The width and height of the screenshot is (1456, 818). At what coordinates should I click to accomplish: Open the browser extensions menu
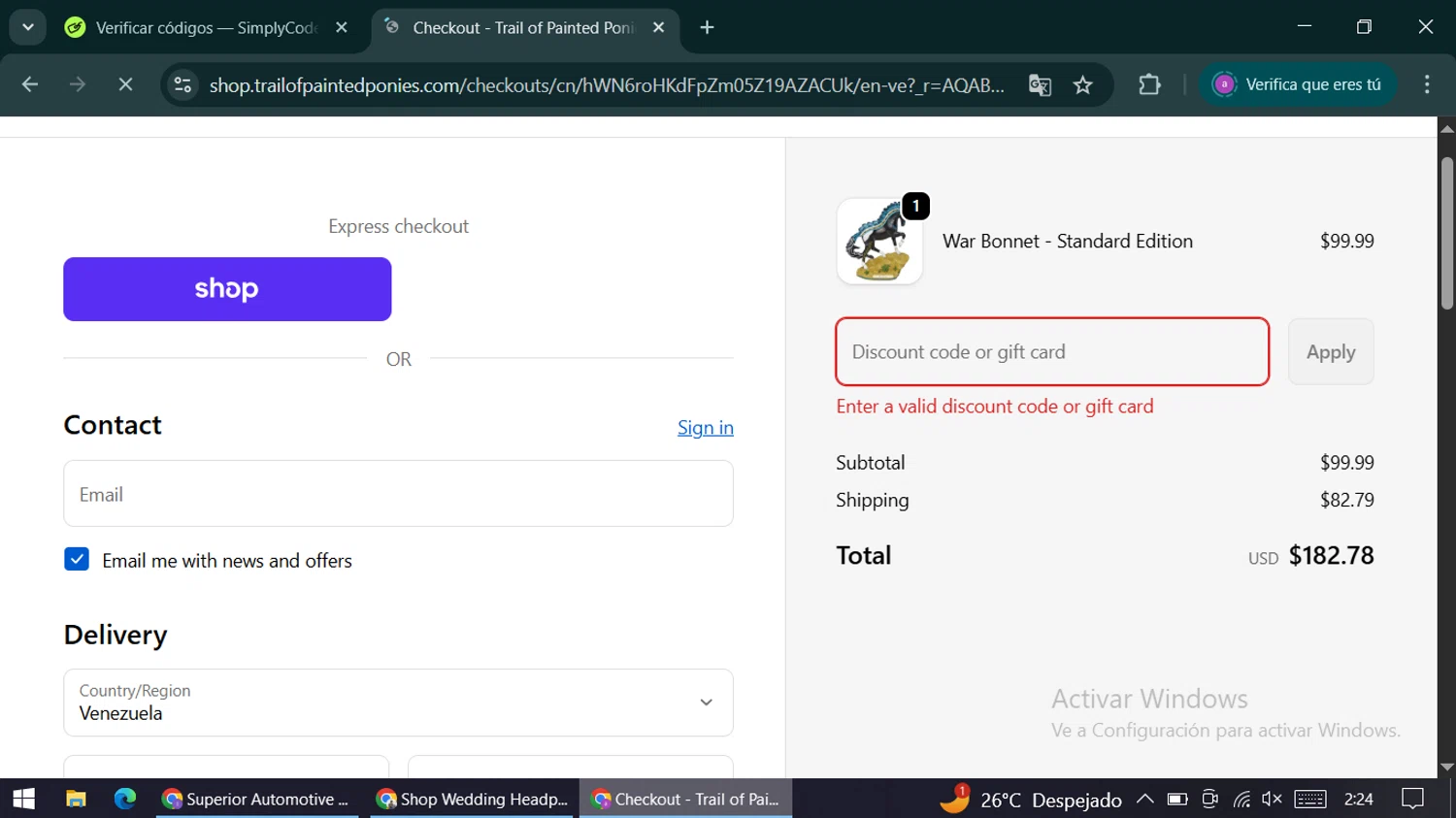coord(1149,85)
